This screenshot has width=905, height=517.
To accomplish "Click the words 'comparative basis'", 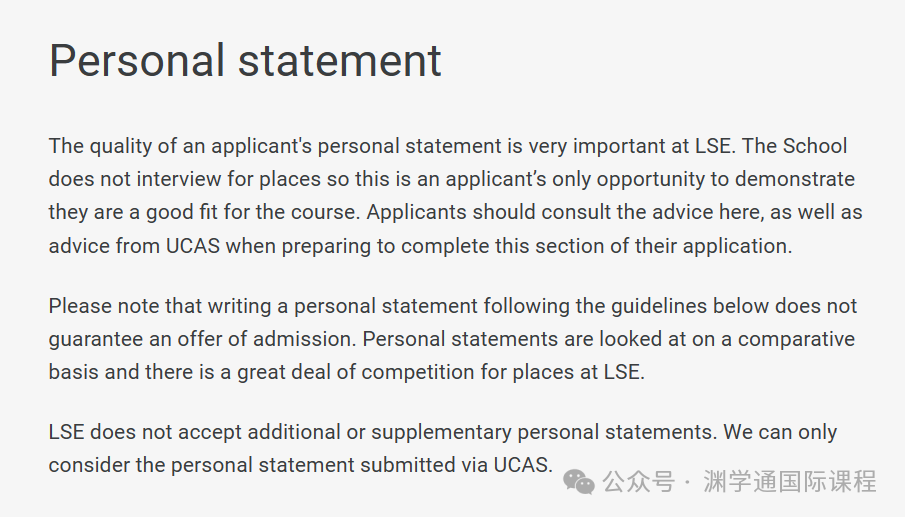I will tap(796, 339).
